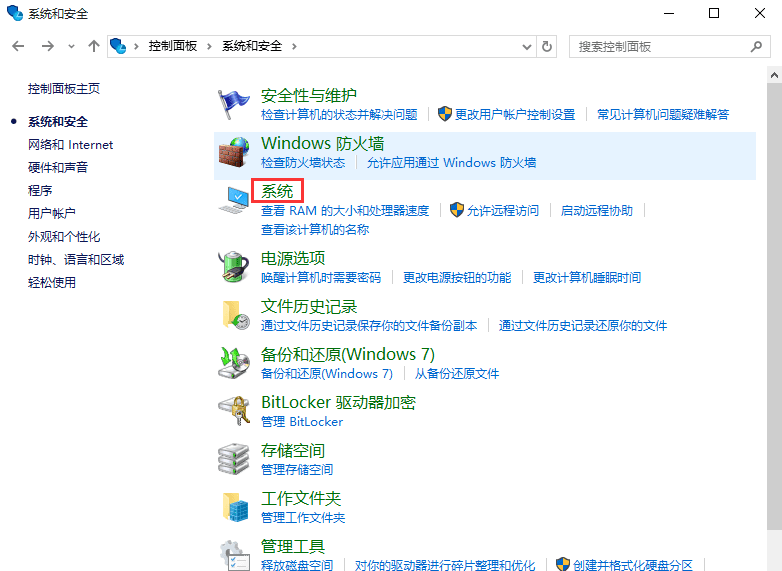Open the Windows 防火墙 heading
This screenshot has width=782, height=571.
point(323,144)
